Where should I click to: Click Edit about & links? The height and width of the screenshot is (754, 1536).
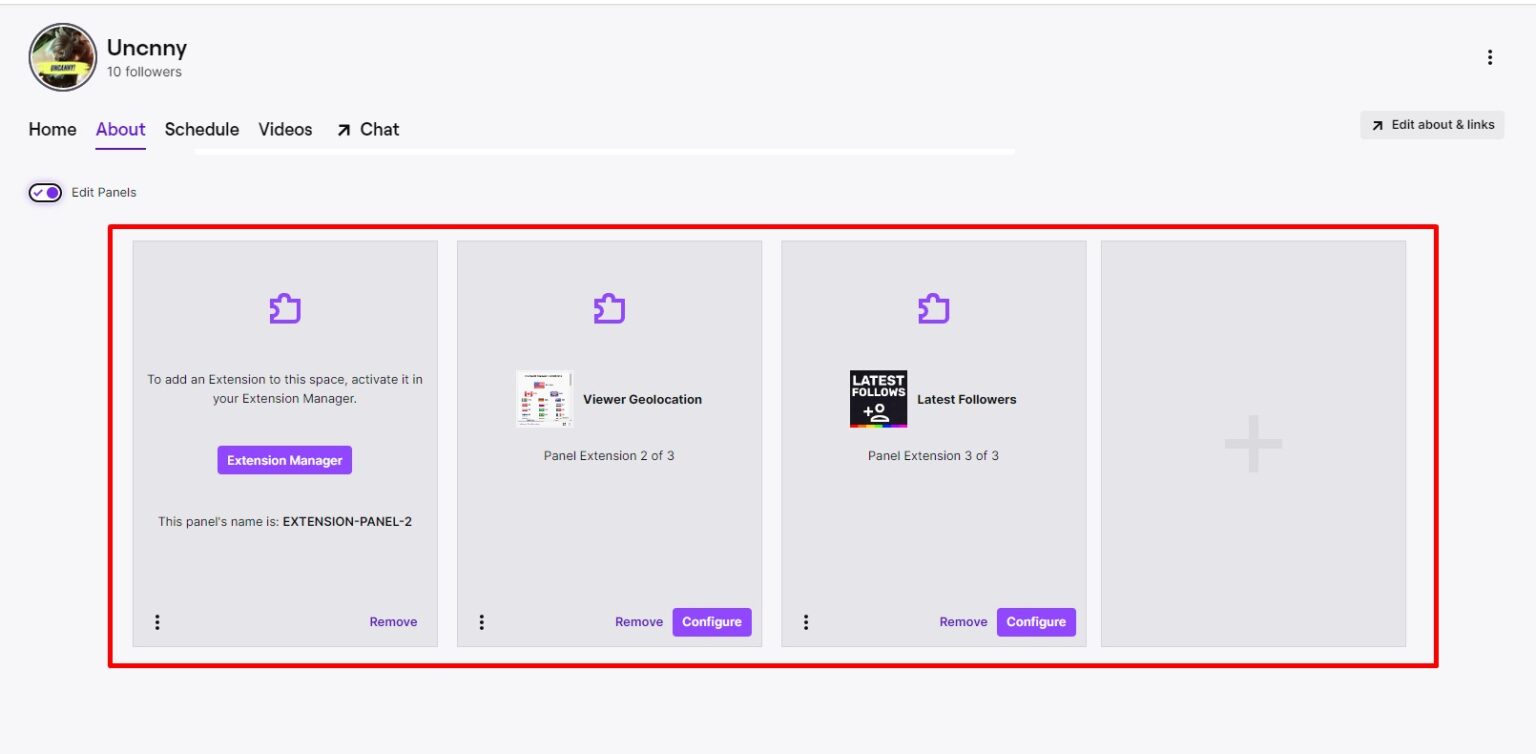click(1432, 124)
